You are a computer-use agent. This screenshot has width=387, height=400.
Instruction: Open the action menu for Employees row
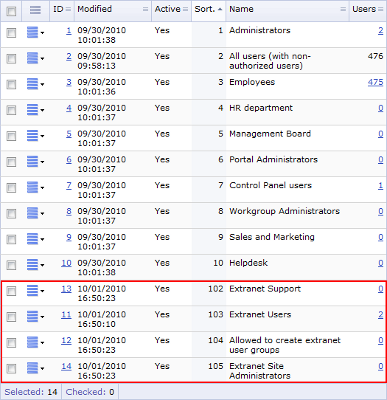(35, 84)
